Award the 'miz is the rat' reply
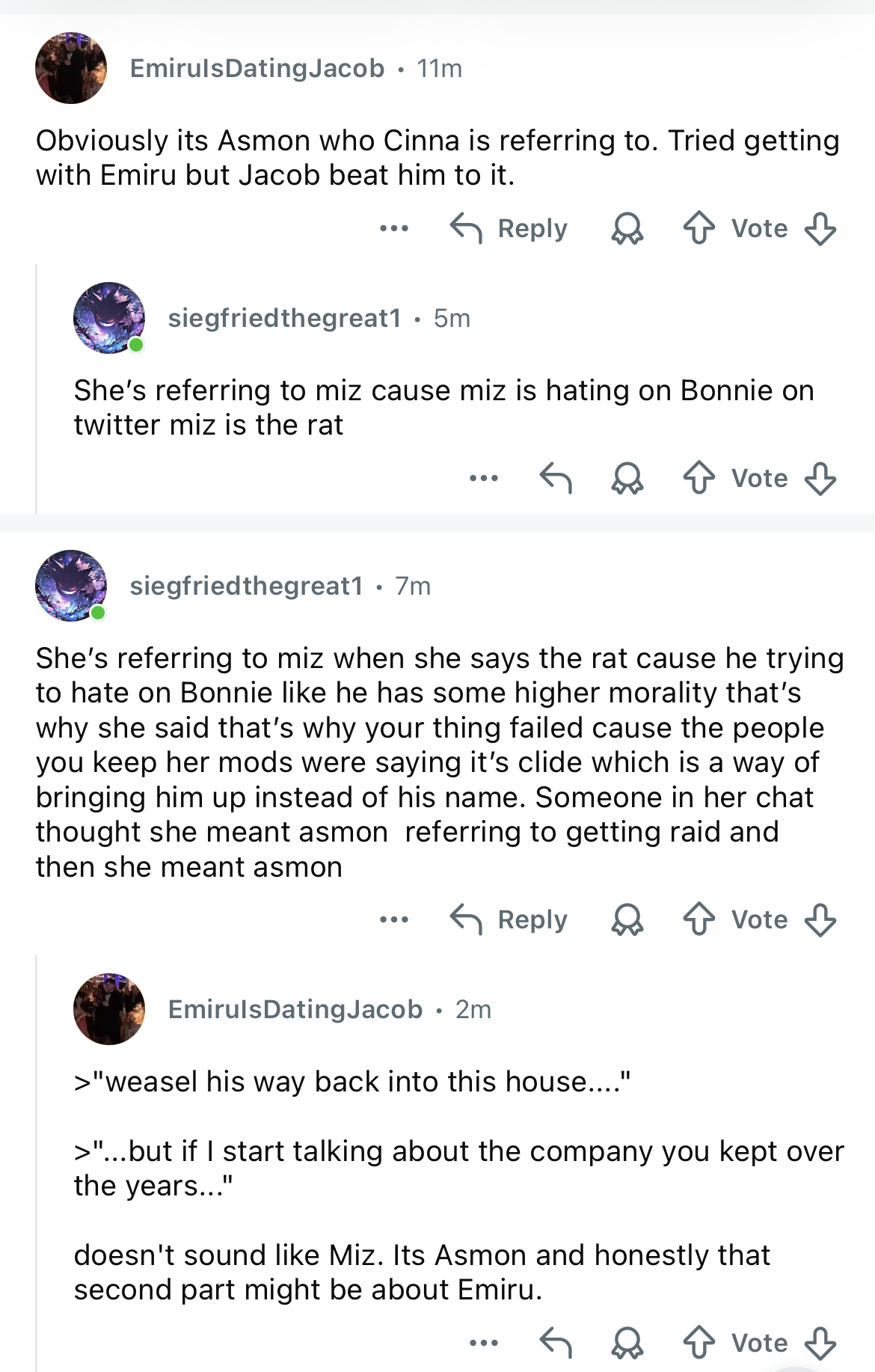Screen dimensions: 875x1372 point(627,478)
